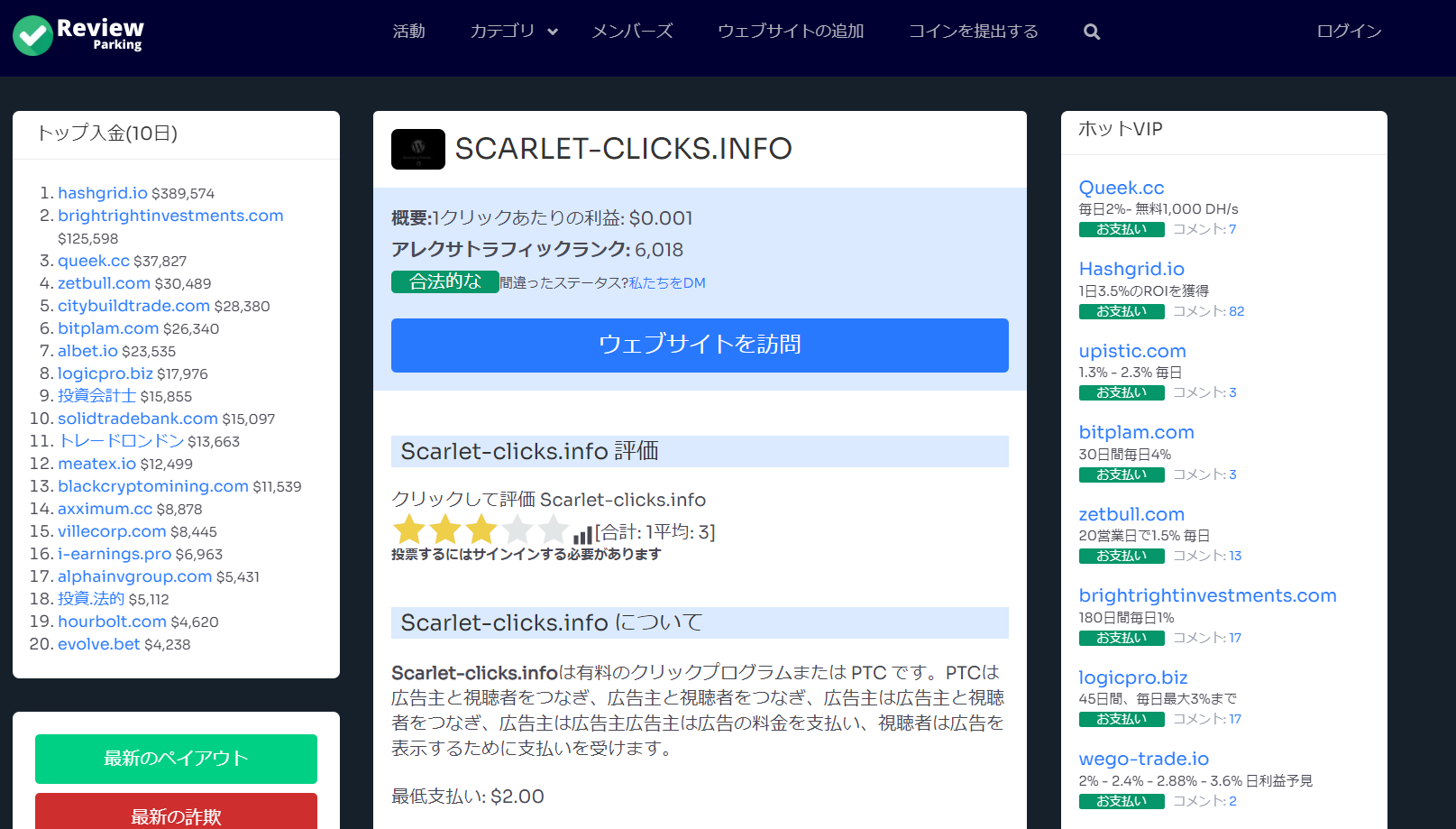Open hashgrid.io in top deposits
Viewport: 1456px width, 829px height.
tap(103, 193)
